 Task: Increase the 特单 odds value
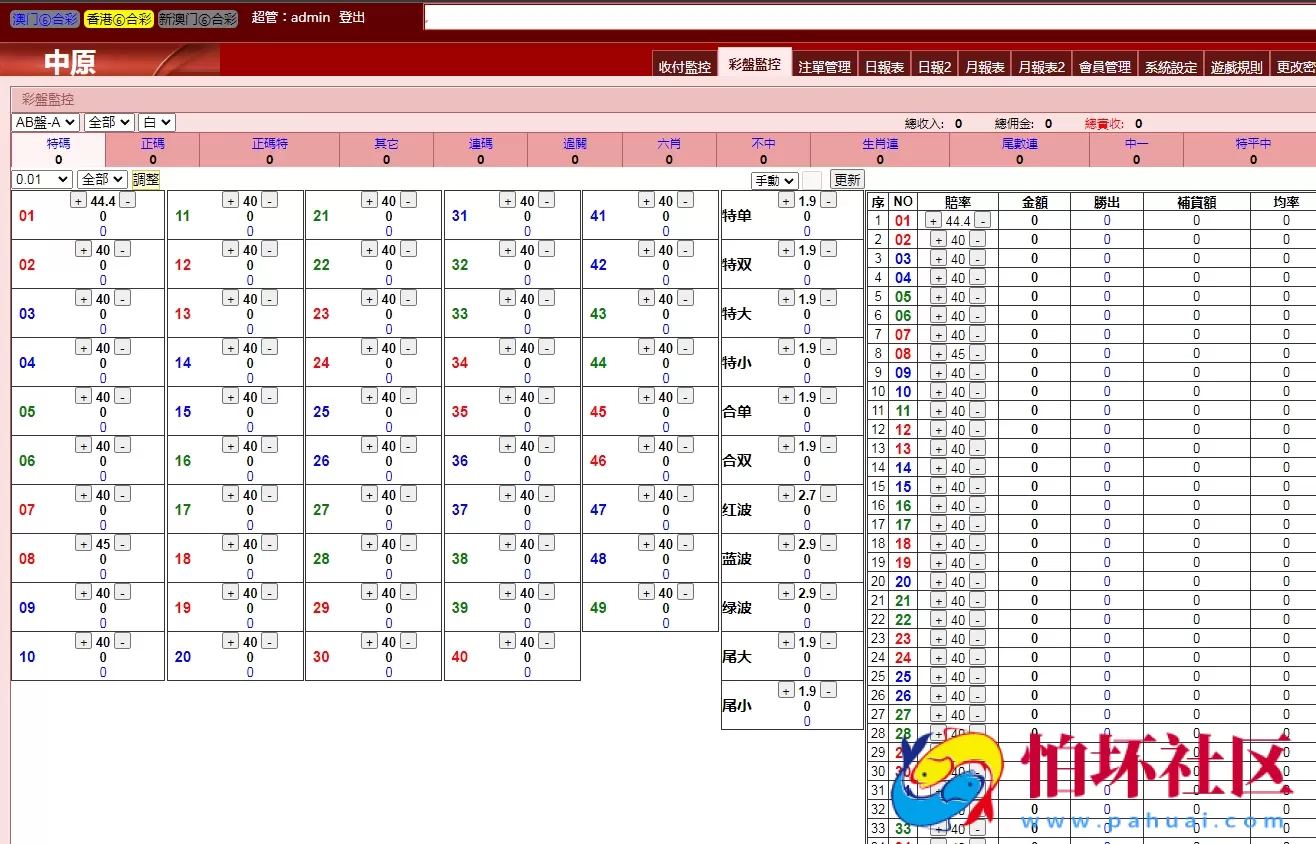point(785,200)
